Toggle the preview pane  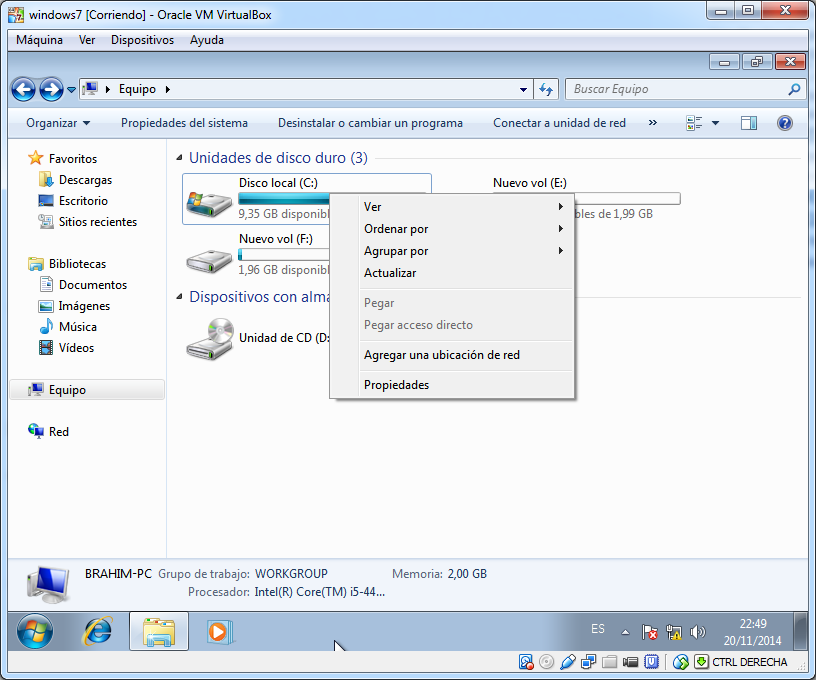coord(749,123)
